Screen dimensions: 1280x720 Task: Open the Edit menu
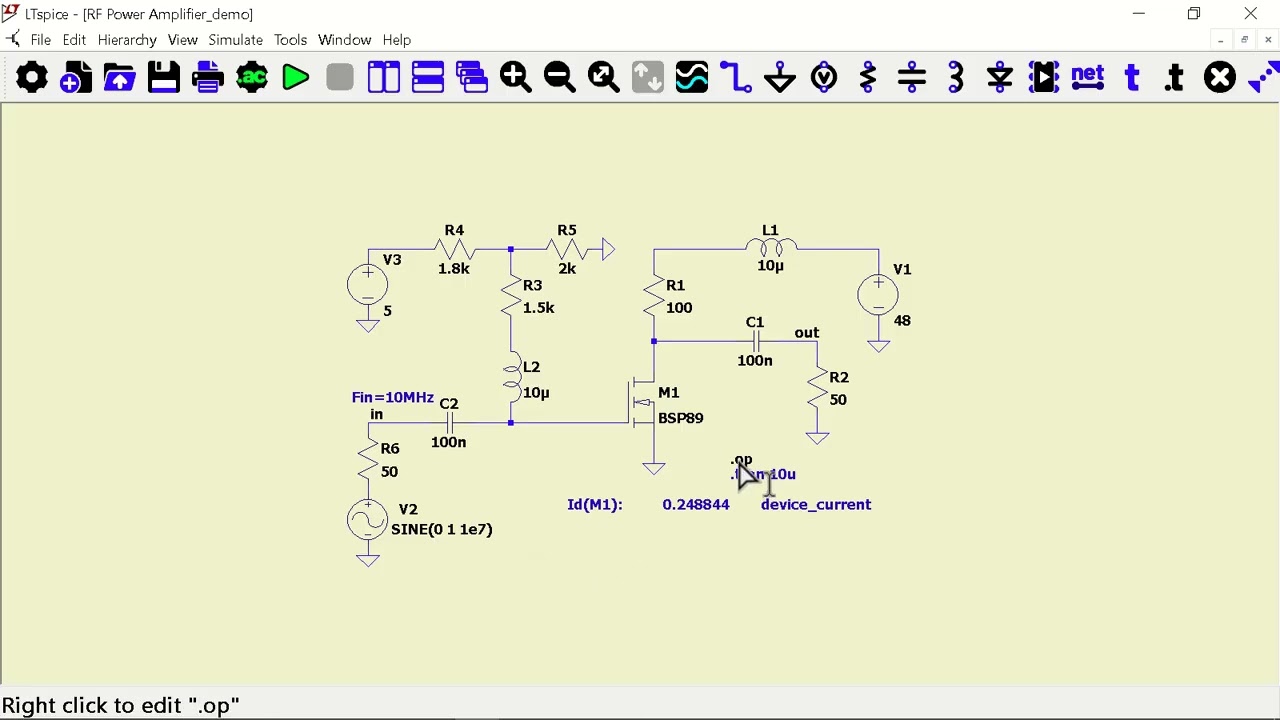coord(74,40)
